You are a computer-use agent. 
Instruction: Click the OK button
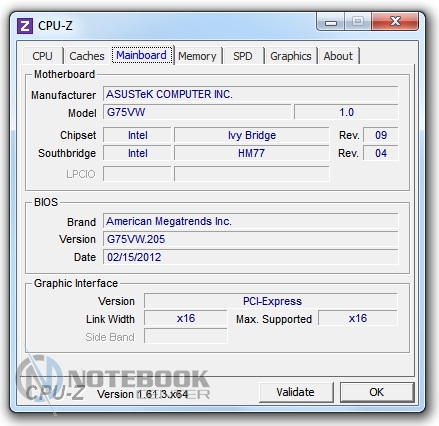pos(377,392)
